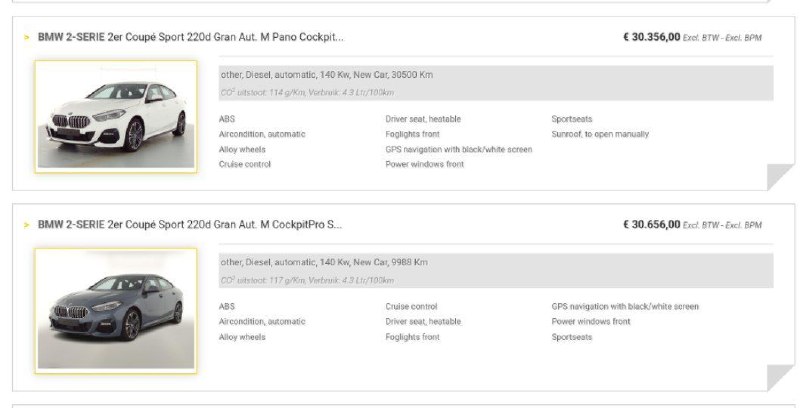The image size is (800, 408).
Task: View the white BMW 2-Series photo
Action: 116,117
